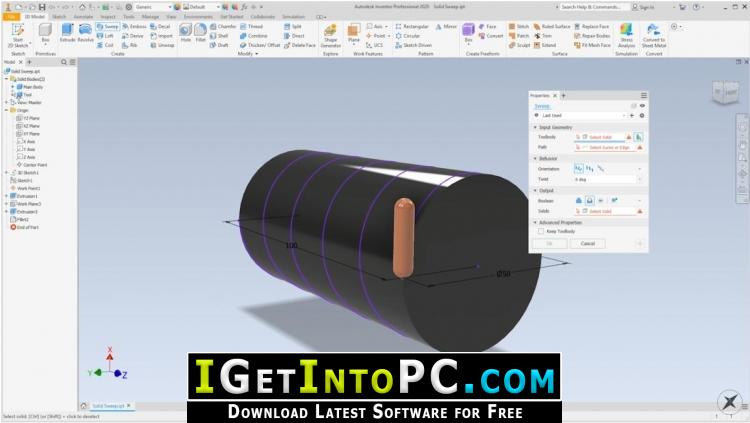Expand the Solid Bodies node in browser
Image resolution: width=750 pixels, height=423 pixels.
(x=7, y=79)
